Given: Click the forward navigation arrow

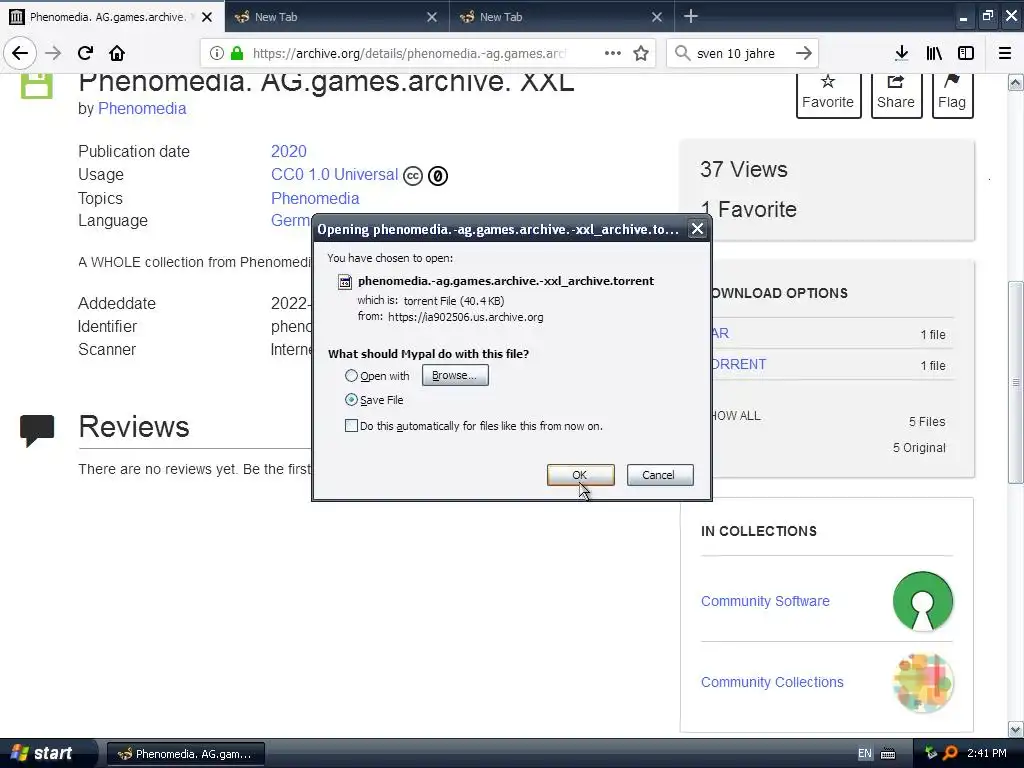Looking at the screenshot, I should pos(54,53).
